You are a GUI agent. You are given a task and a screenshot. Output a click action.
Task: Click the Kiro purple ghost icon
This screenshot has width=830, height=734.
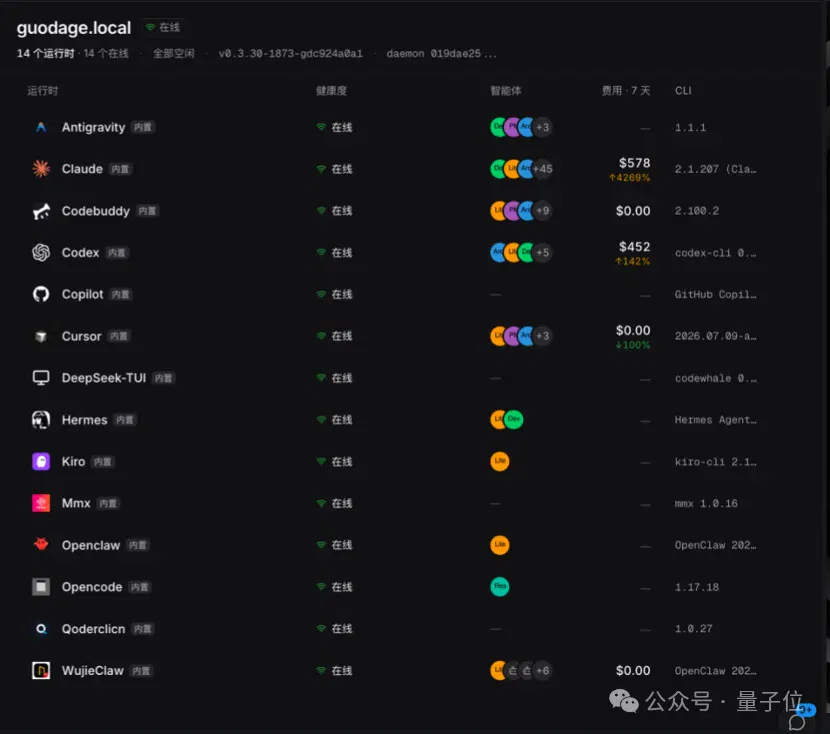point(41,461)
